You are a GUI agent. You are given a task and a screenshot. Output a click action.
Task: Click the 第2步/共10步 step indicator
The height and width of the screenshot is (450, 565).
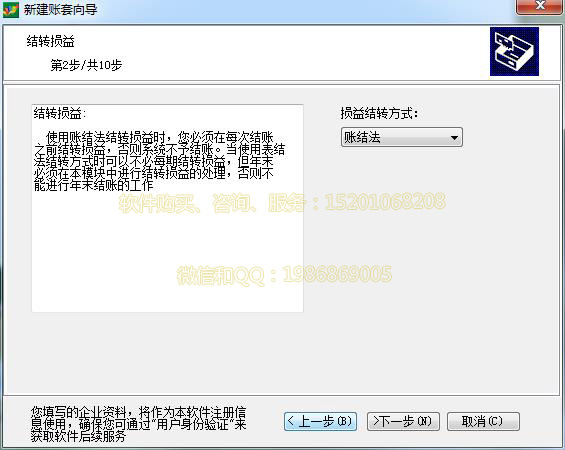(x=86, y=65)
